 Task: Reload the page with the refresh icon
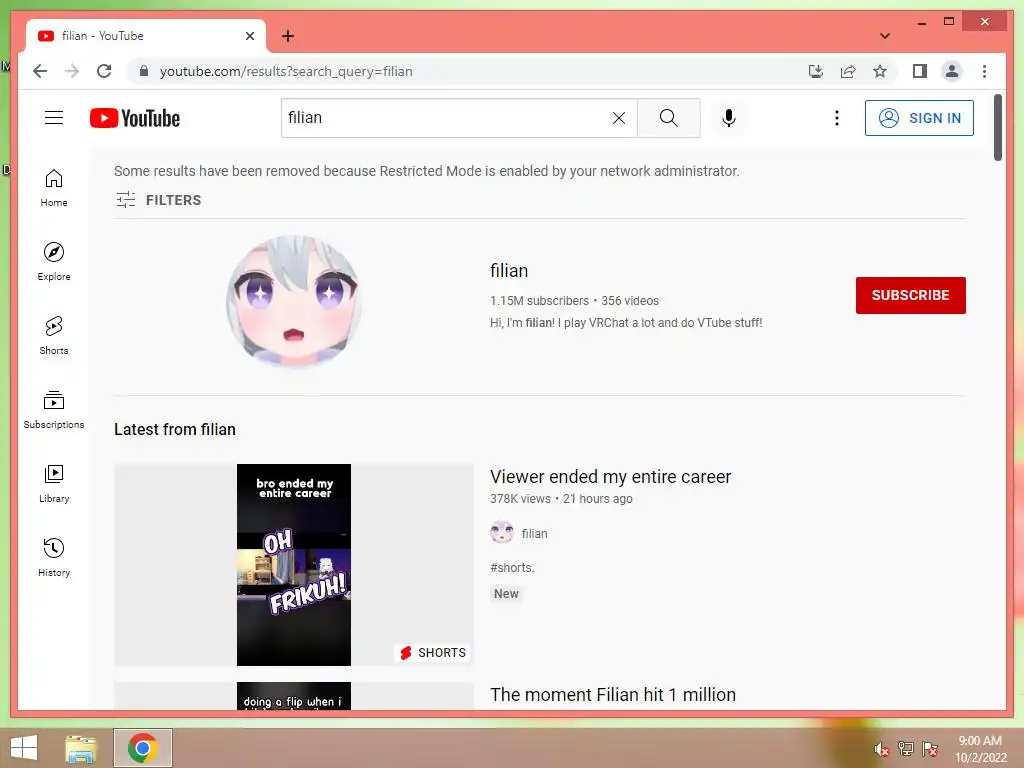pos(104,71)
